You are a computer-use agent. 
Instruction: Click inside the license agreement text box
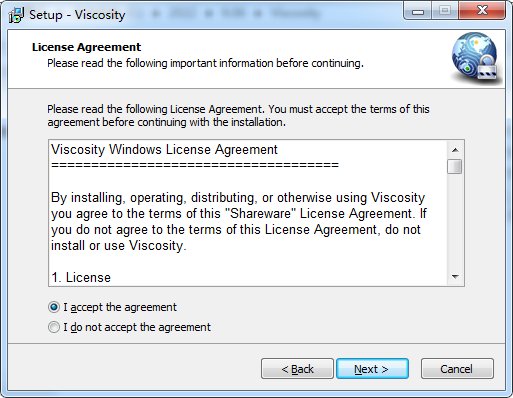coord(248,213)
